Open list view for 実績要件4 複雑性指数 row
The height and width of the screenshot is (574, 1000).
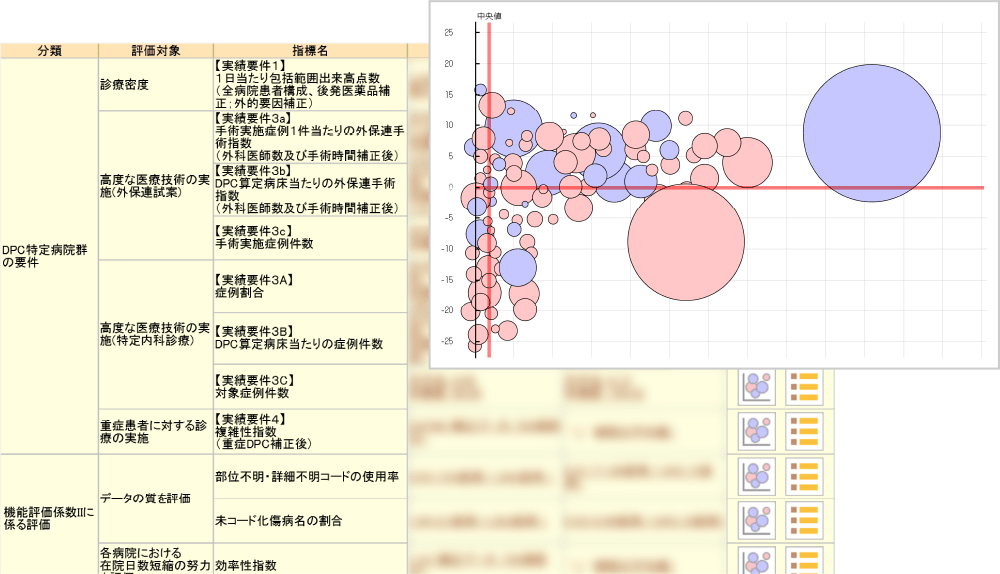tap(804, 431)
